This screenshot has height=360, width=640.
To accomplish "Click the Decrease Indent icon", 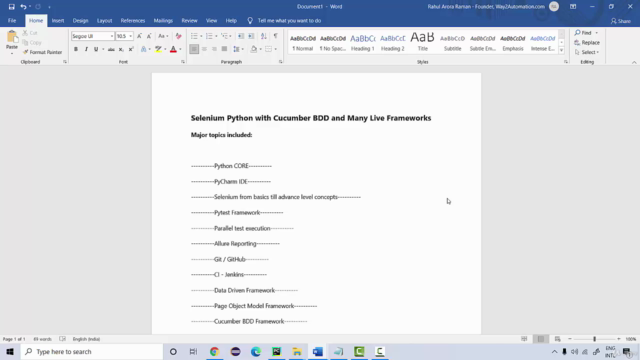I will tap(241, 36).
